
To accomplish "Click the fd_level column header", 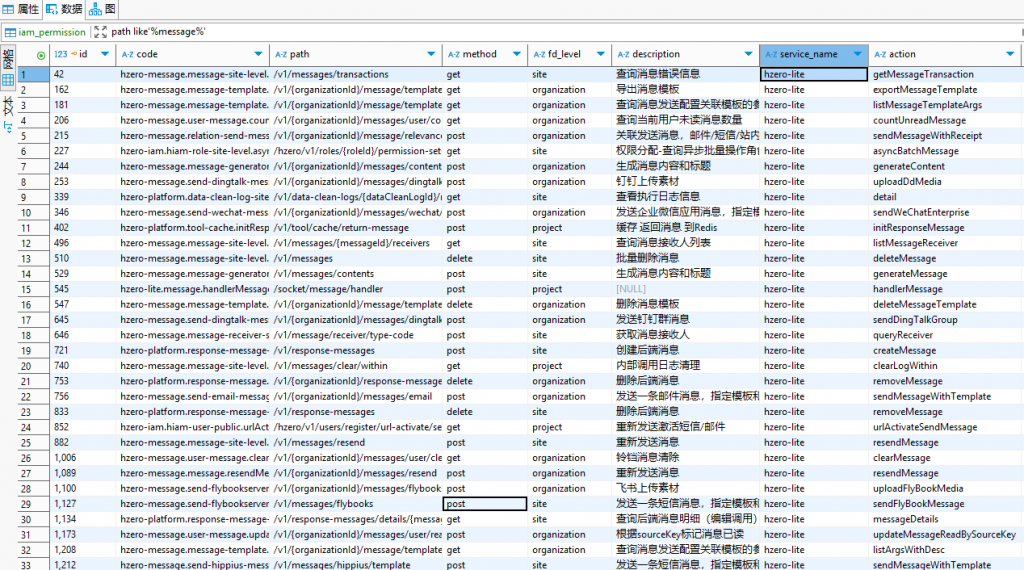I will (x=565, y=54).
